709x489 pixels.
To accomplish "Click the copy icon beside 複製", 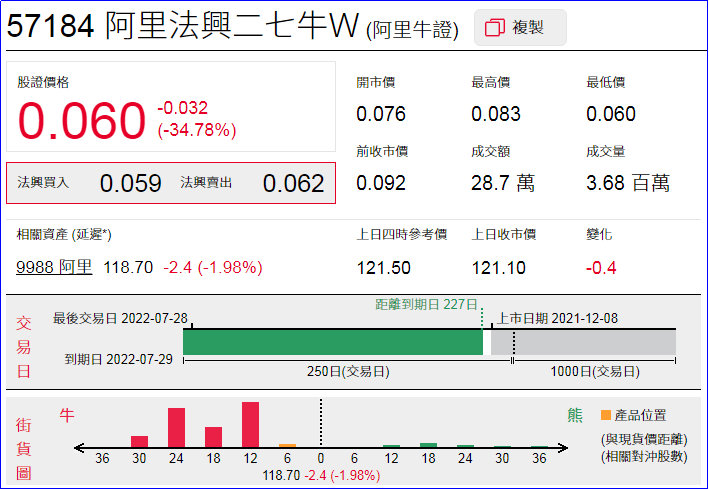I will 493,28.
